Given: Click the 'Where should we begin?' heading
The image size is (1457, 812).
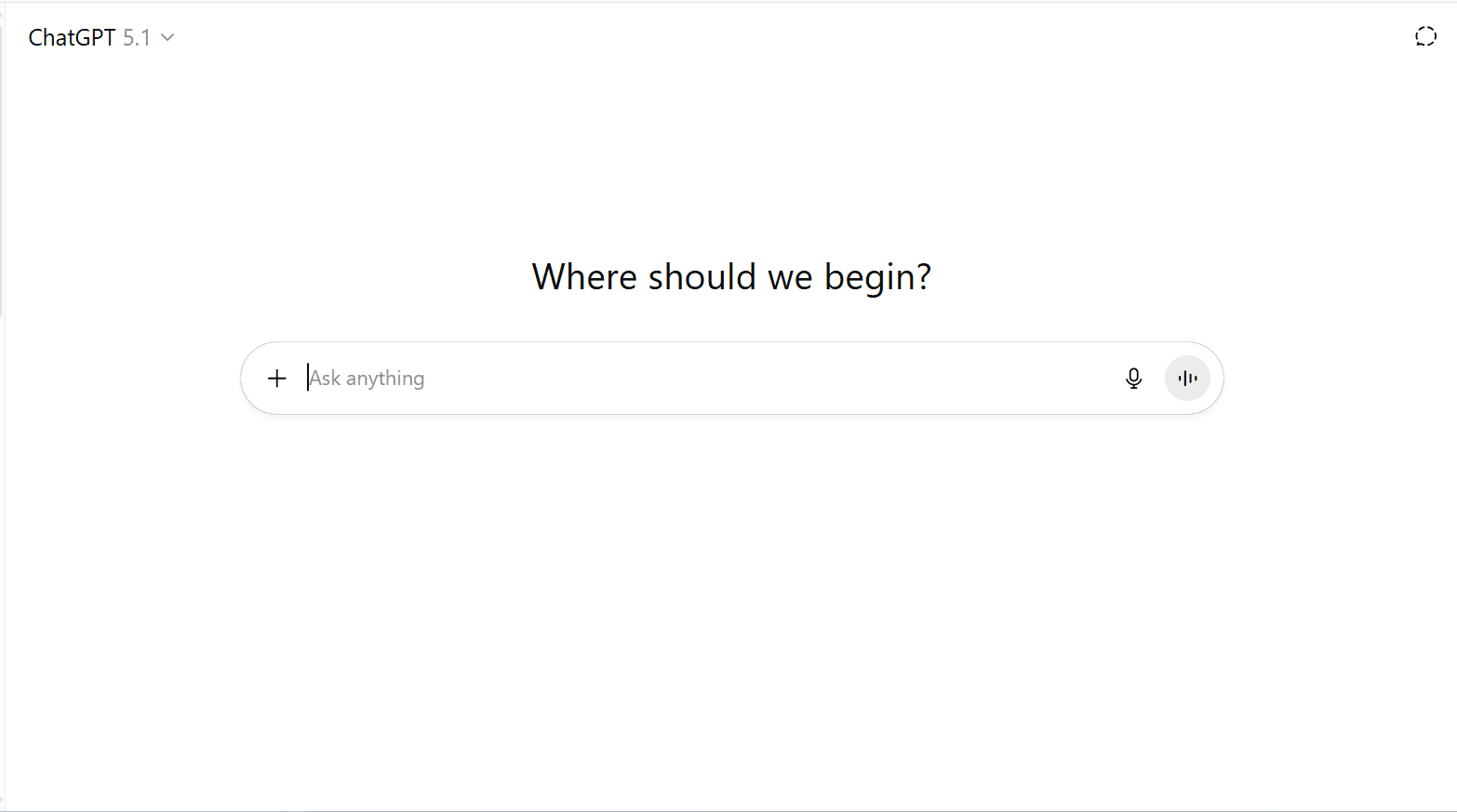Looking at the screenshot, I should pos(731,277).
